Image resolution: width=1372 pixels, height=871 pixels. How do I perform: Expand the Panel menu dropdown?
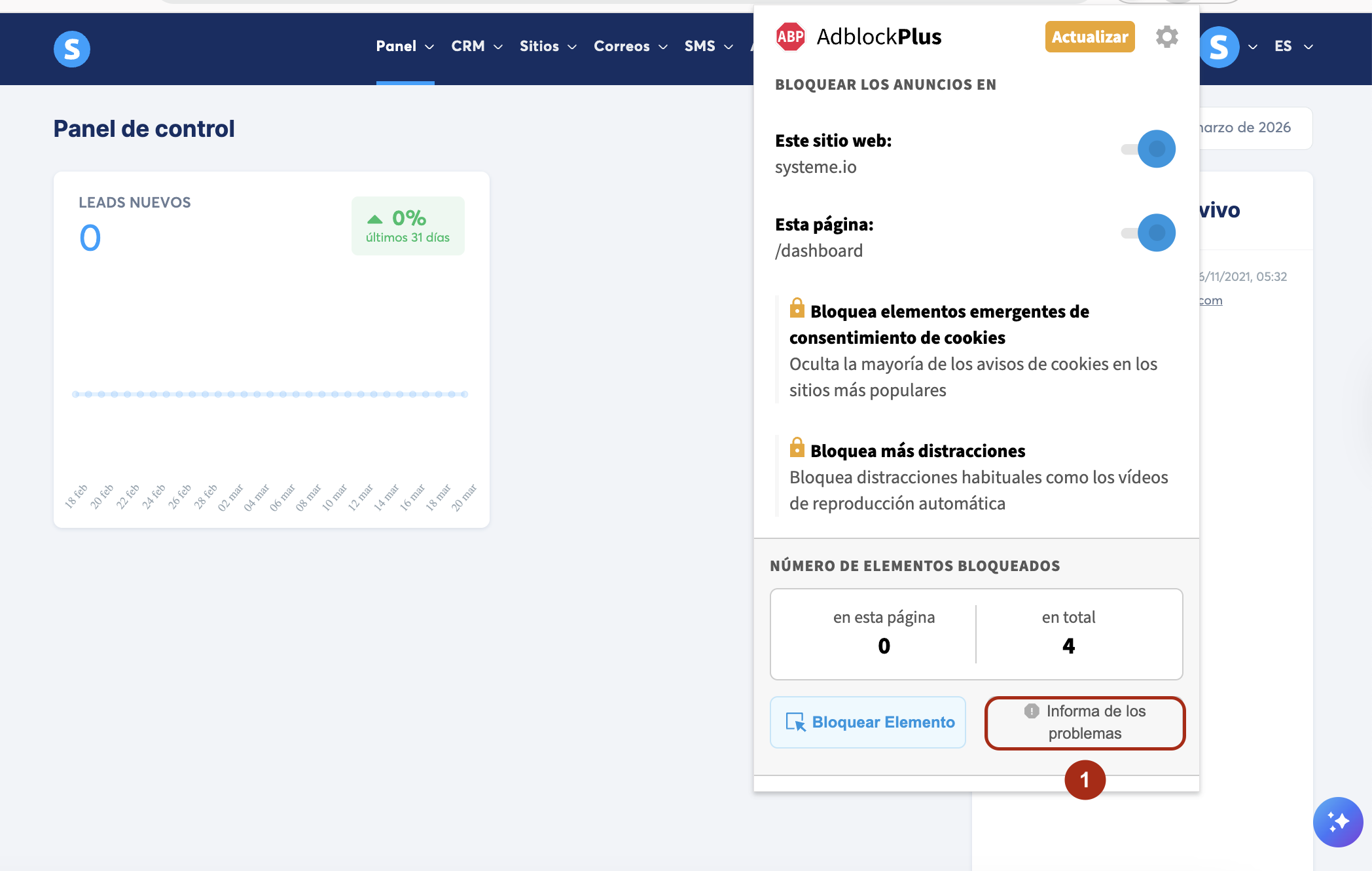[x=405, y=46]
